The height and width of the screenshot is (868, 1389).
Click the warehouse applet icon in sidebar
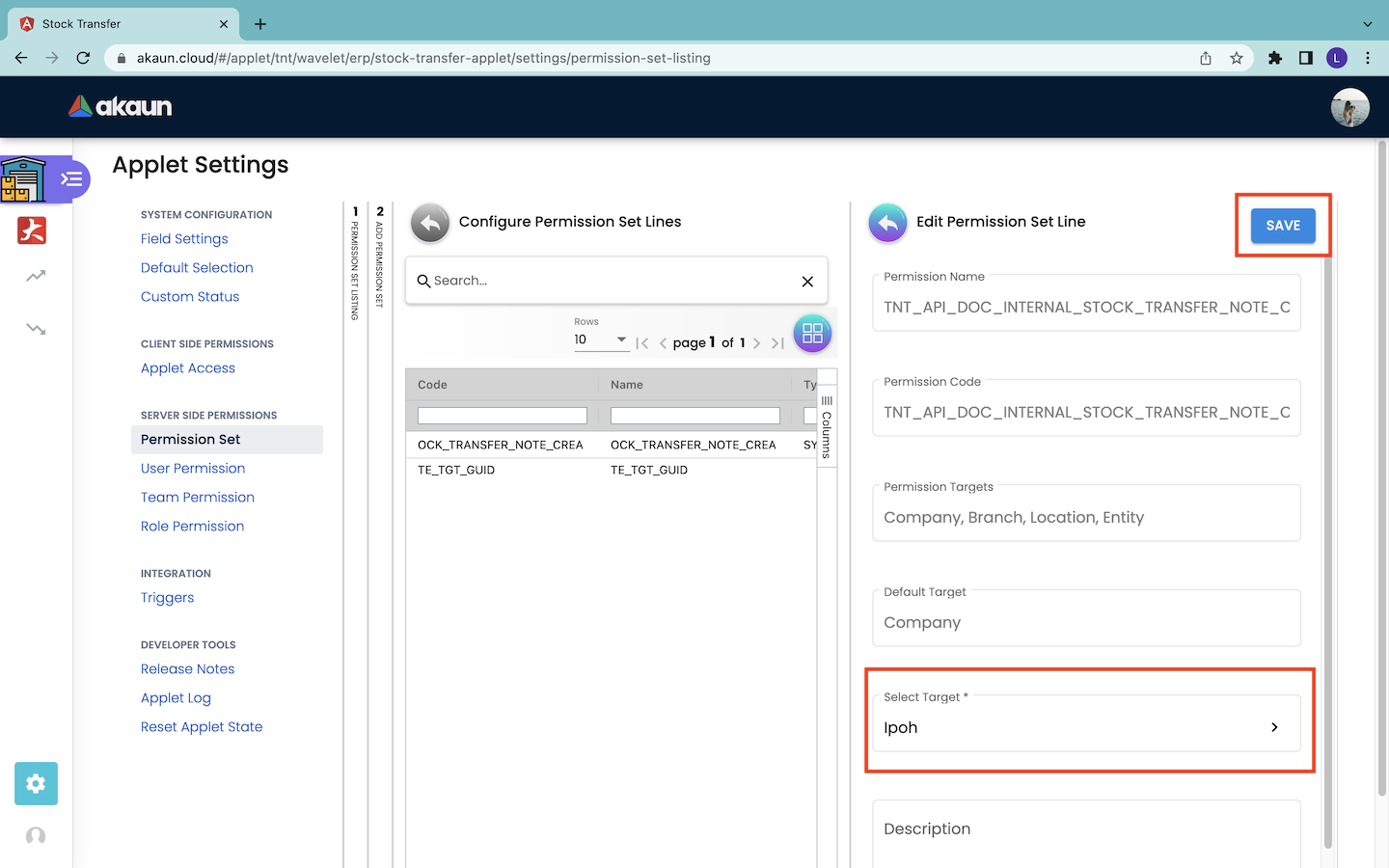23,179
